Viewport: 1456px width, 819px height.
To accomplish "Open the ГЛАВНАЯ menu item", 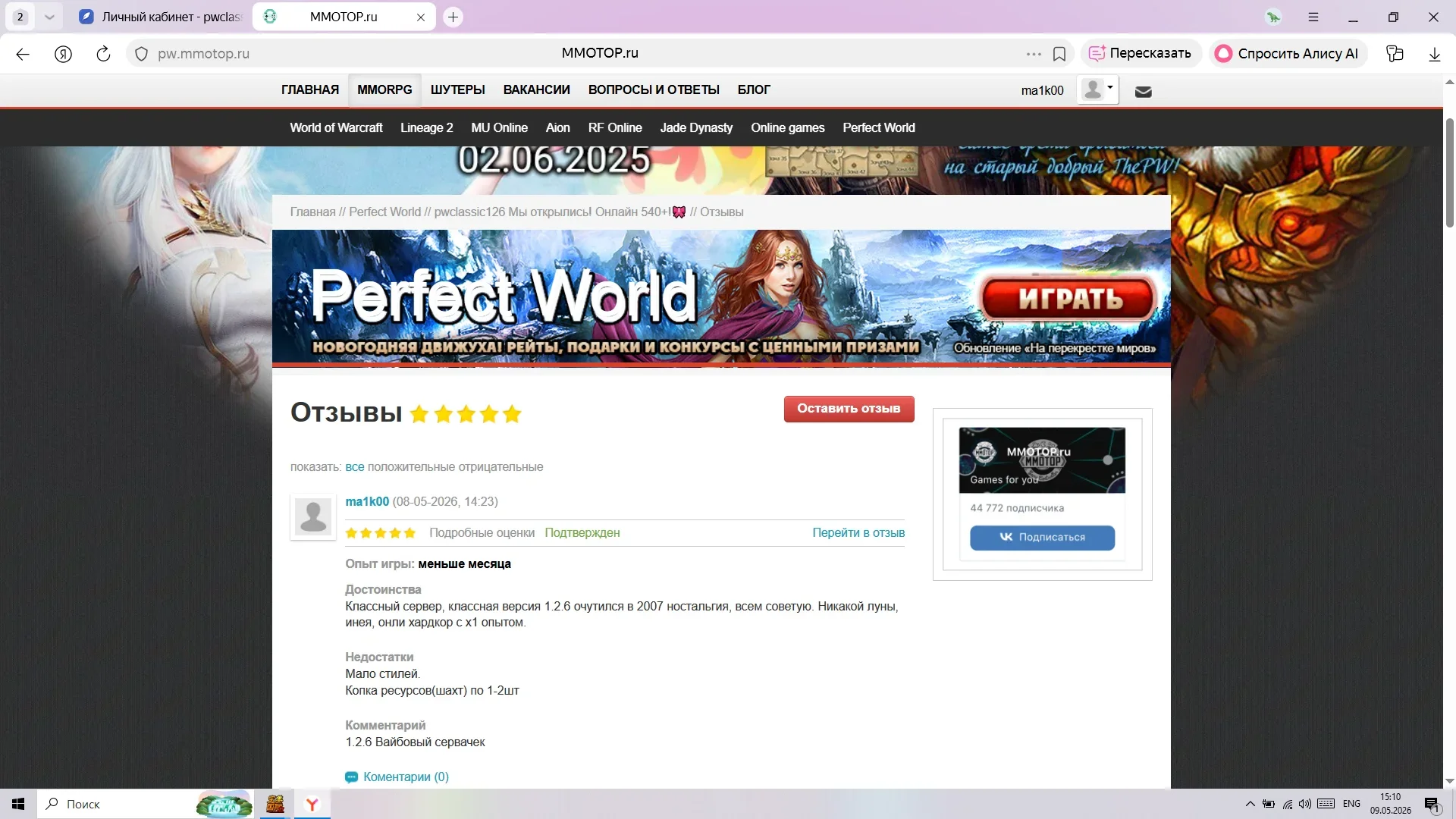I will (310, 89).
